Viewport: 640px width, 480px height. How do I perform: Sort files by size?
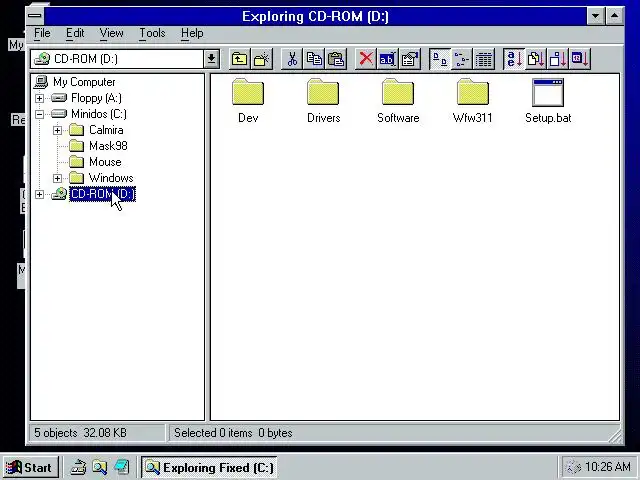click(x=558, y=60)
